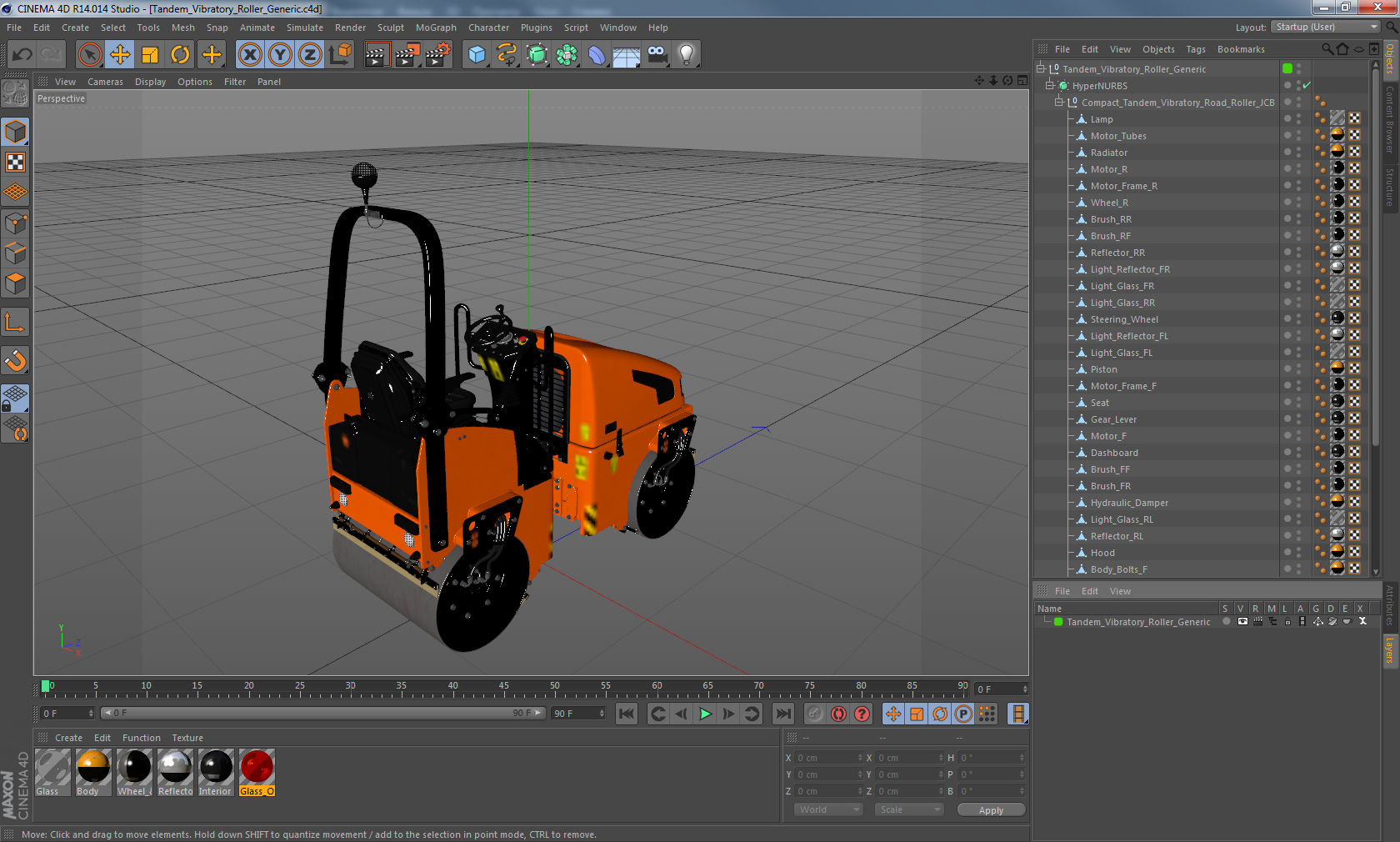The width and height of the screenshot is (1400, 842).
Task: Open the spline tools icon
Action: coord(507,55)
